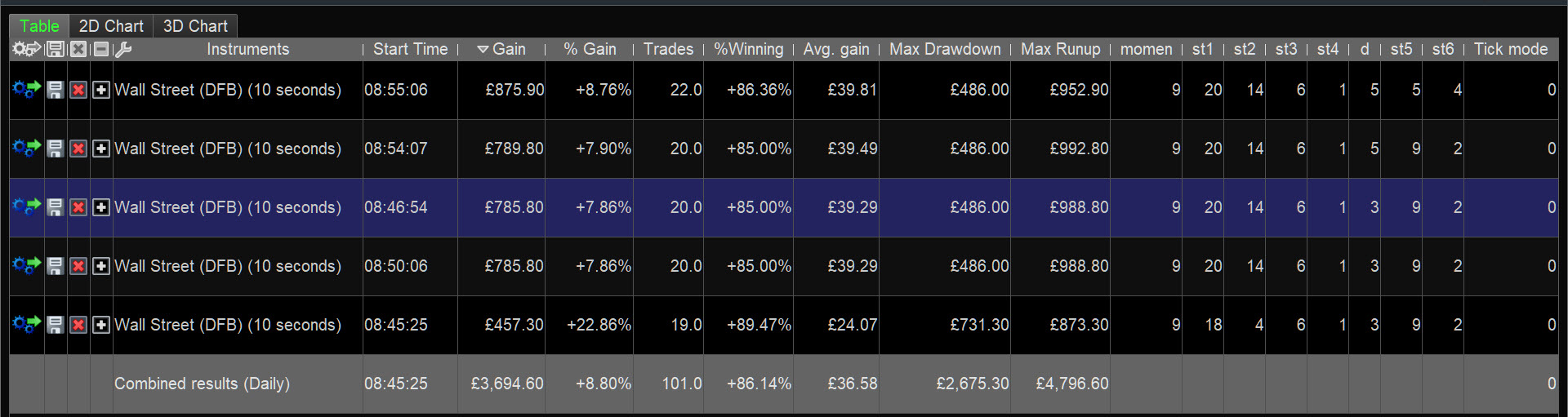The width and height of the screenshot is (1568, 417).
Task: Open the 3D Chart tab
Action: [195, 26]
